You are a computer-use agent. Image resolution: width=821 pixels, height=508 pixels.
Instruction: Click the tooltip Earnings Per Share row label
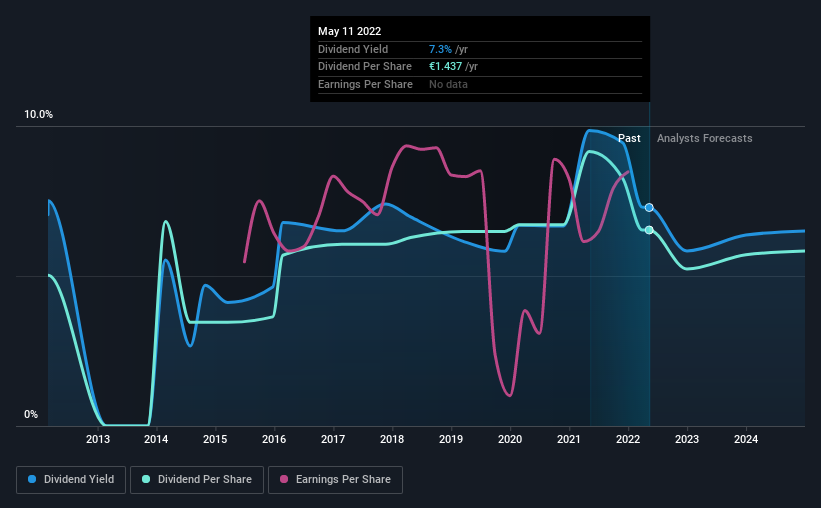click(365, 84)
